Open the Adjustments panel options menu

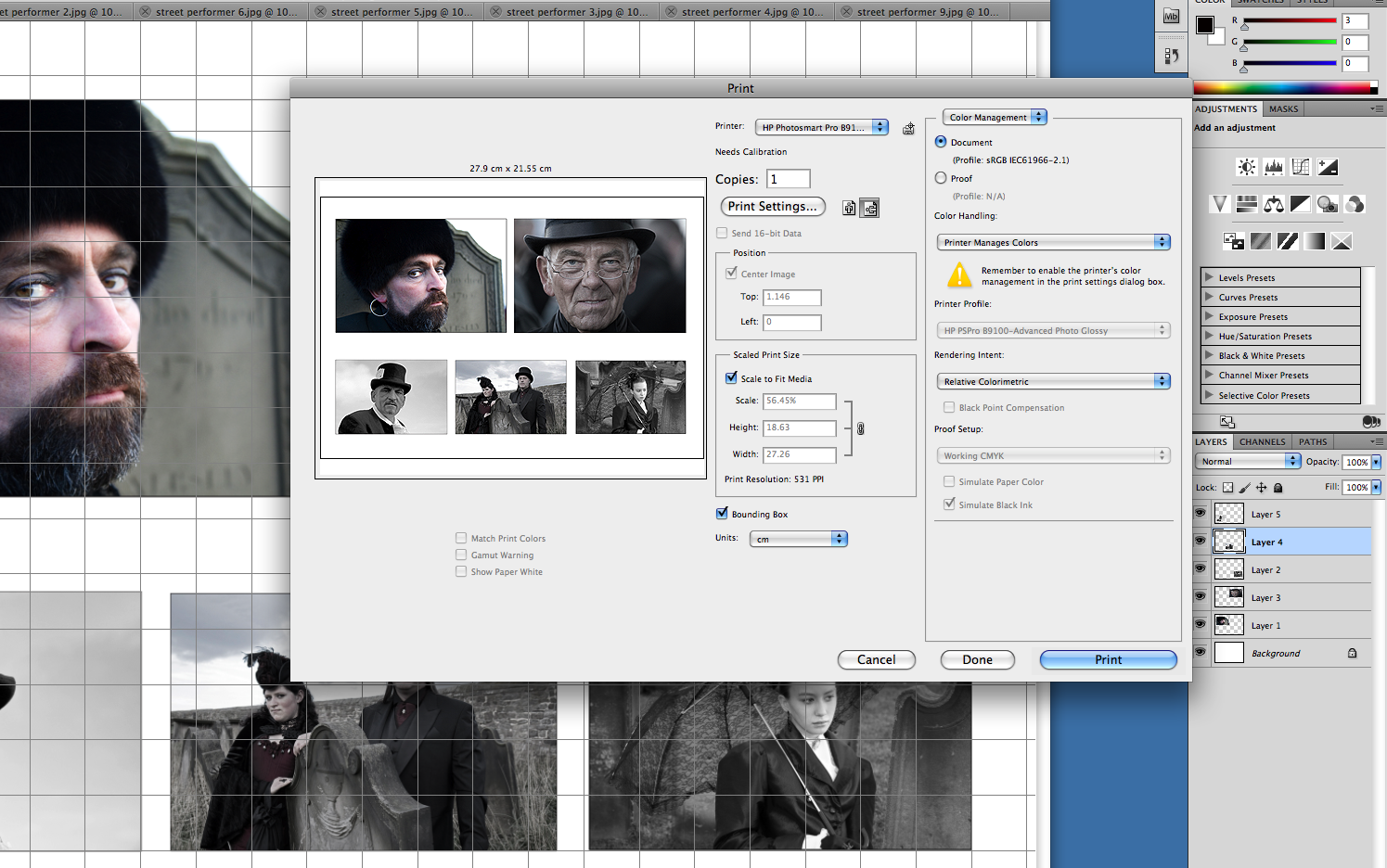pos(1377,108)
